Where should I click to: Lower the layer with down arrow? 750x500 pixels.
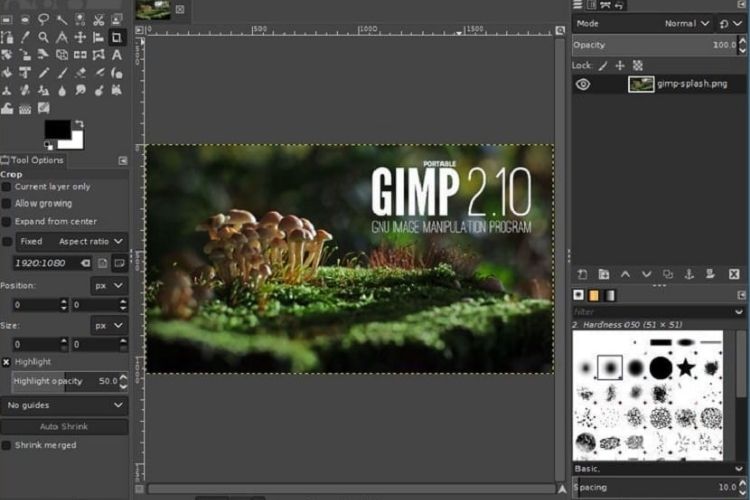click(x=646, y=275)
